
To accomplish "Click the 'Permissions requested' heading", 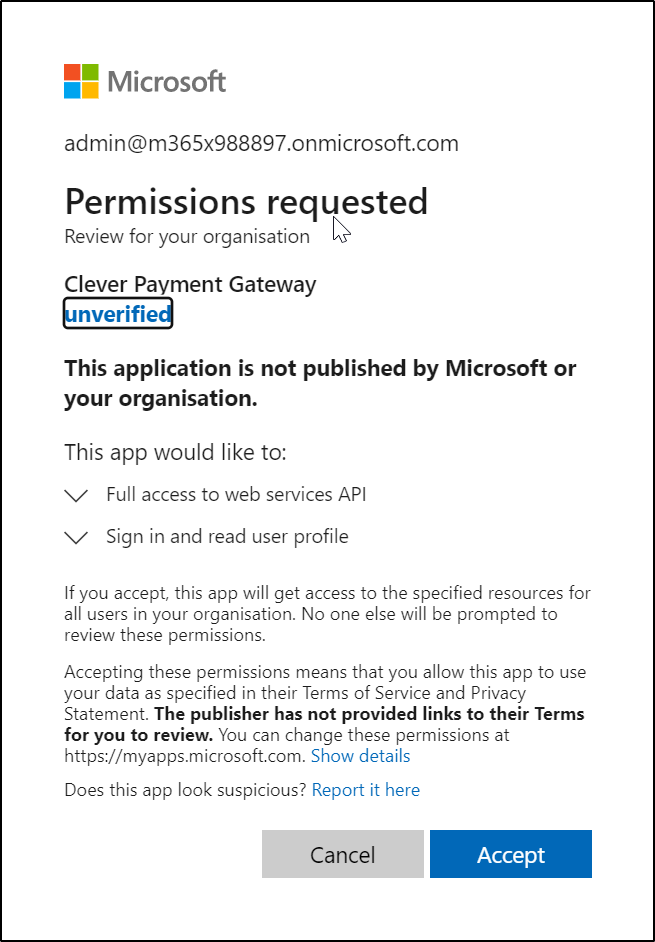I will (246, 202).
